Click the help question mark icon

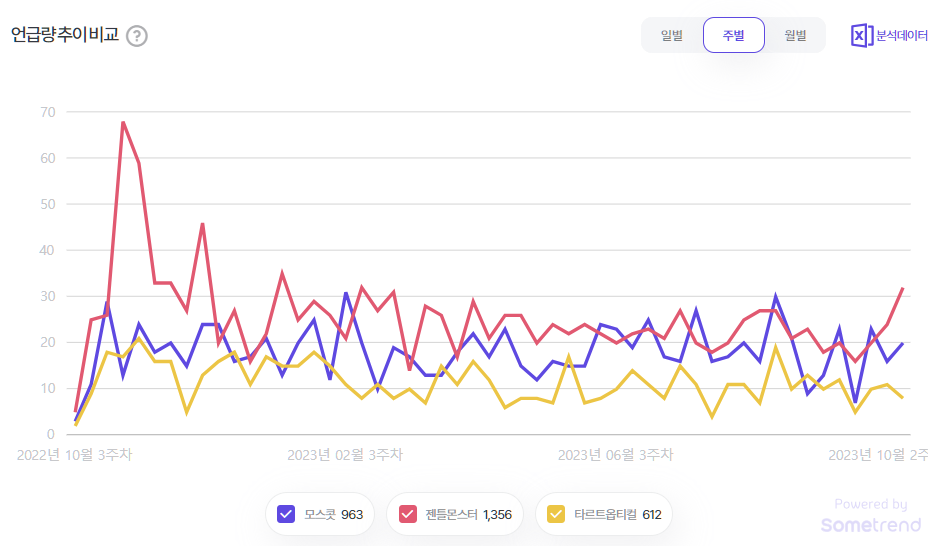tap(137, 36)
